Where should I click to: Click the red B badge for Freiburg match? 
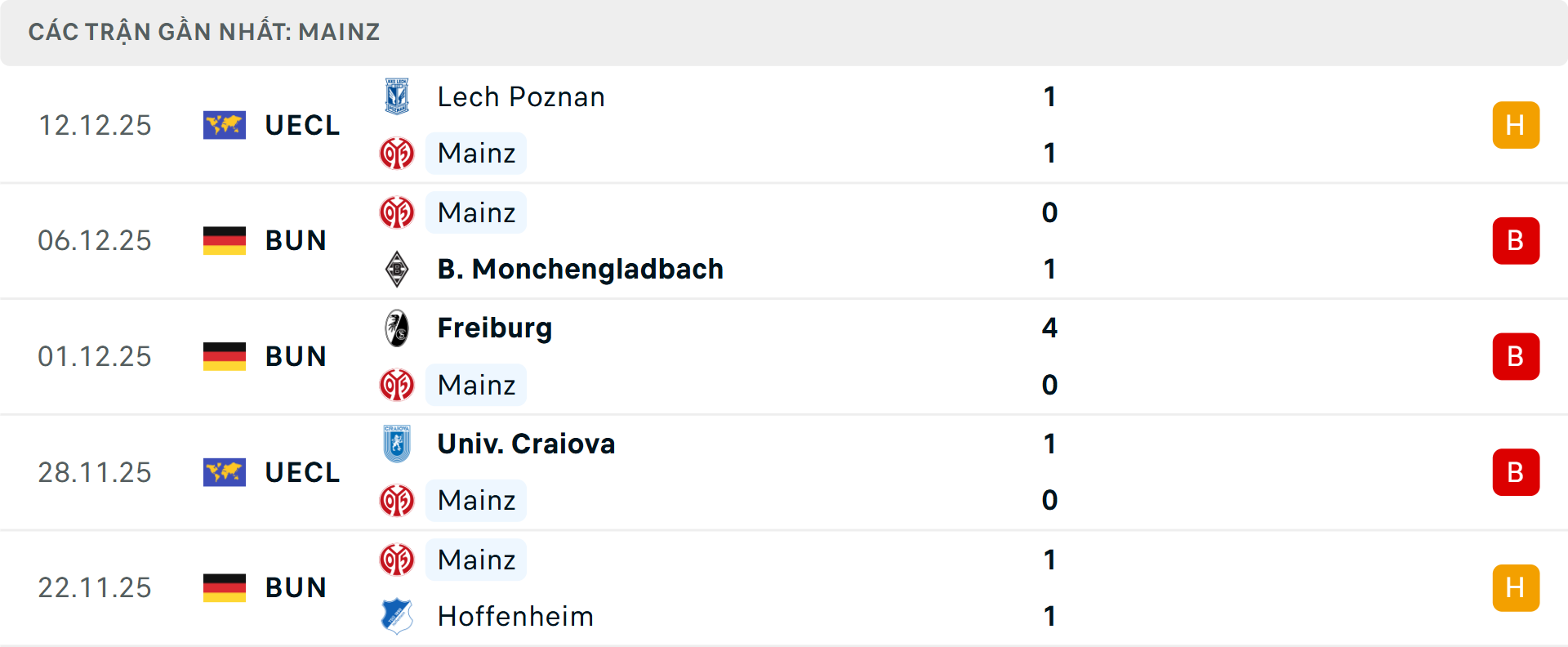tap(1516, 356)
